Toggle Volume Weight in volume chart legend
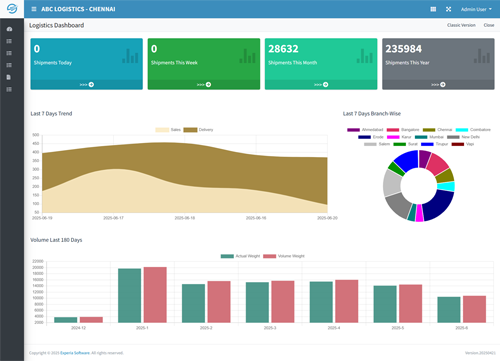The width and height of the screenshot is (500, 362). 284,256
